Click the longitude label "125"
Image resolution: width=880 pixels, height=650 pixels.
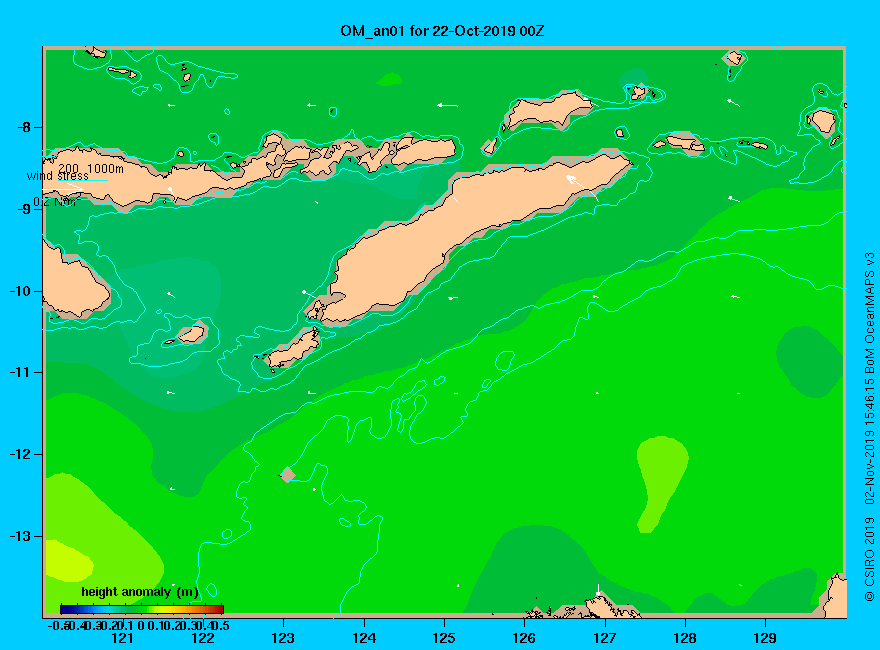(444, 638)
